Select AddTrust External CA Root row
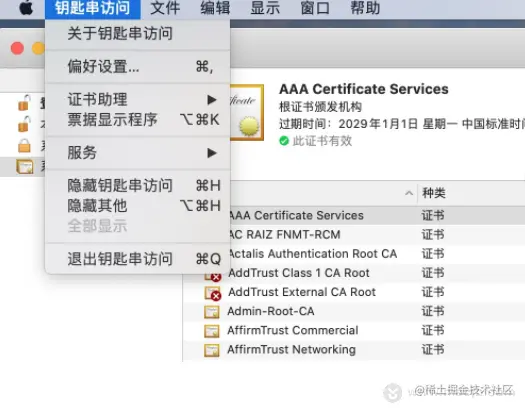This screenshot has width=525, height=408. 354,292
